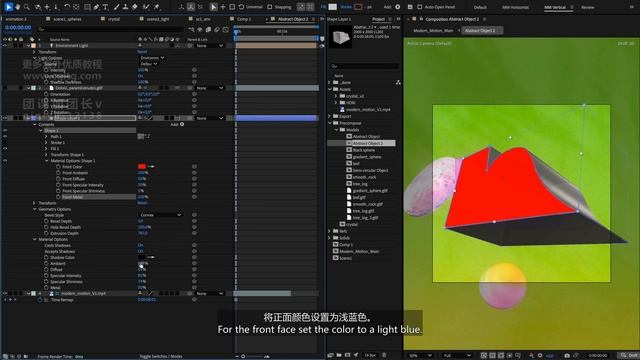Toggle visibility eye of Stroke 1
The width and height of the screenshot is (640, 360).
click(5, 143)
